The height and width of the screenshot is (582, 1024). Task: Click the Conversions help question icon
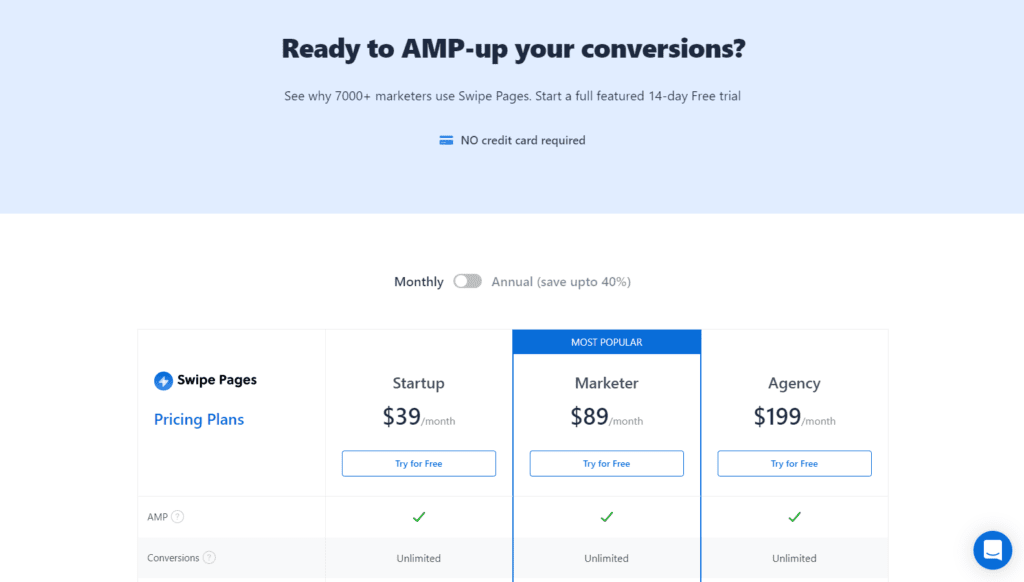pyautogui.click(x=209, y=557)
